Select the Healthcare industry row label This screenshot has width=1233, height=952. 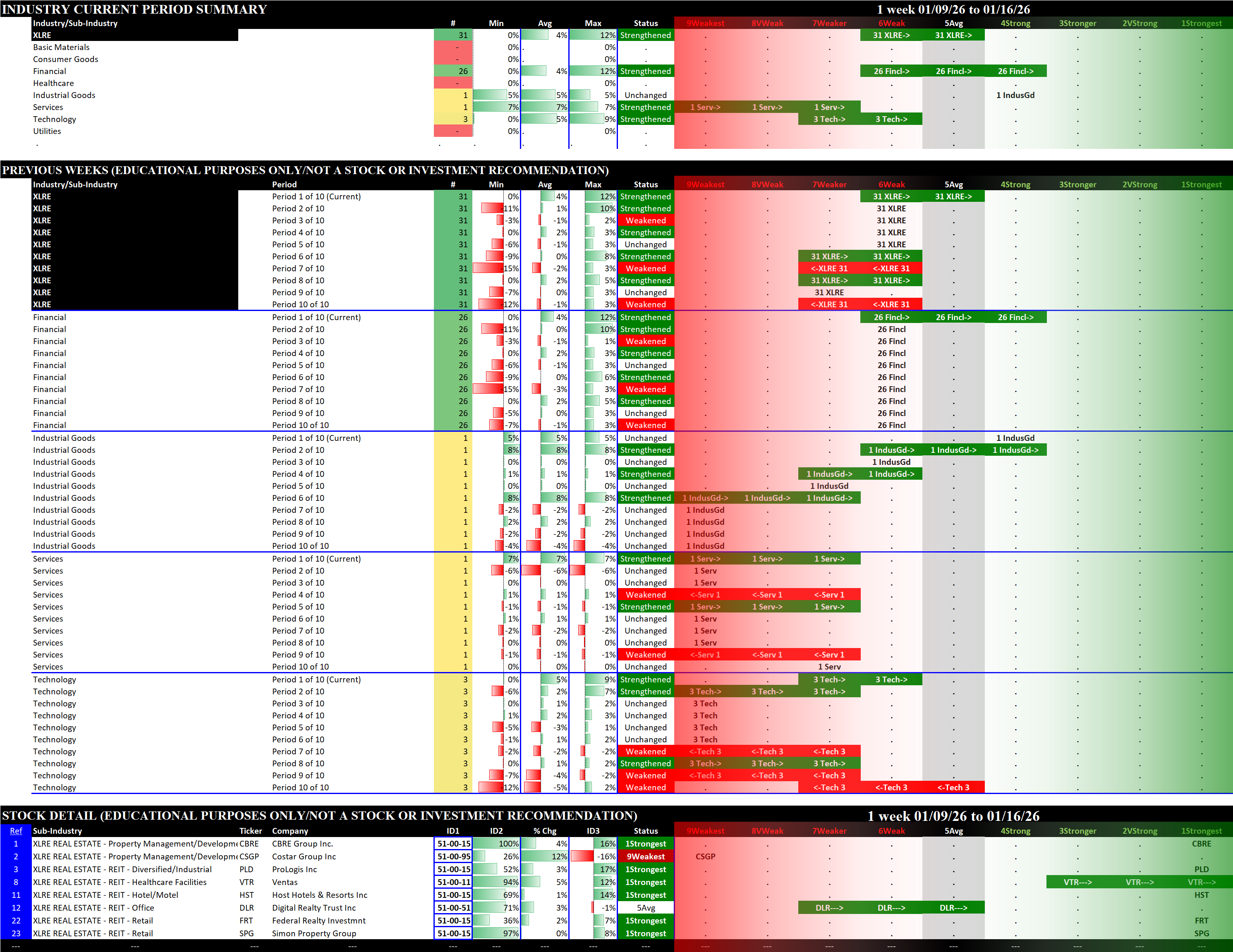tap(53, 84)
